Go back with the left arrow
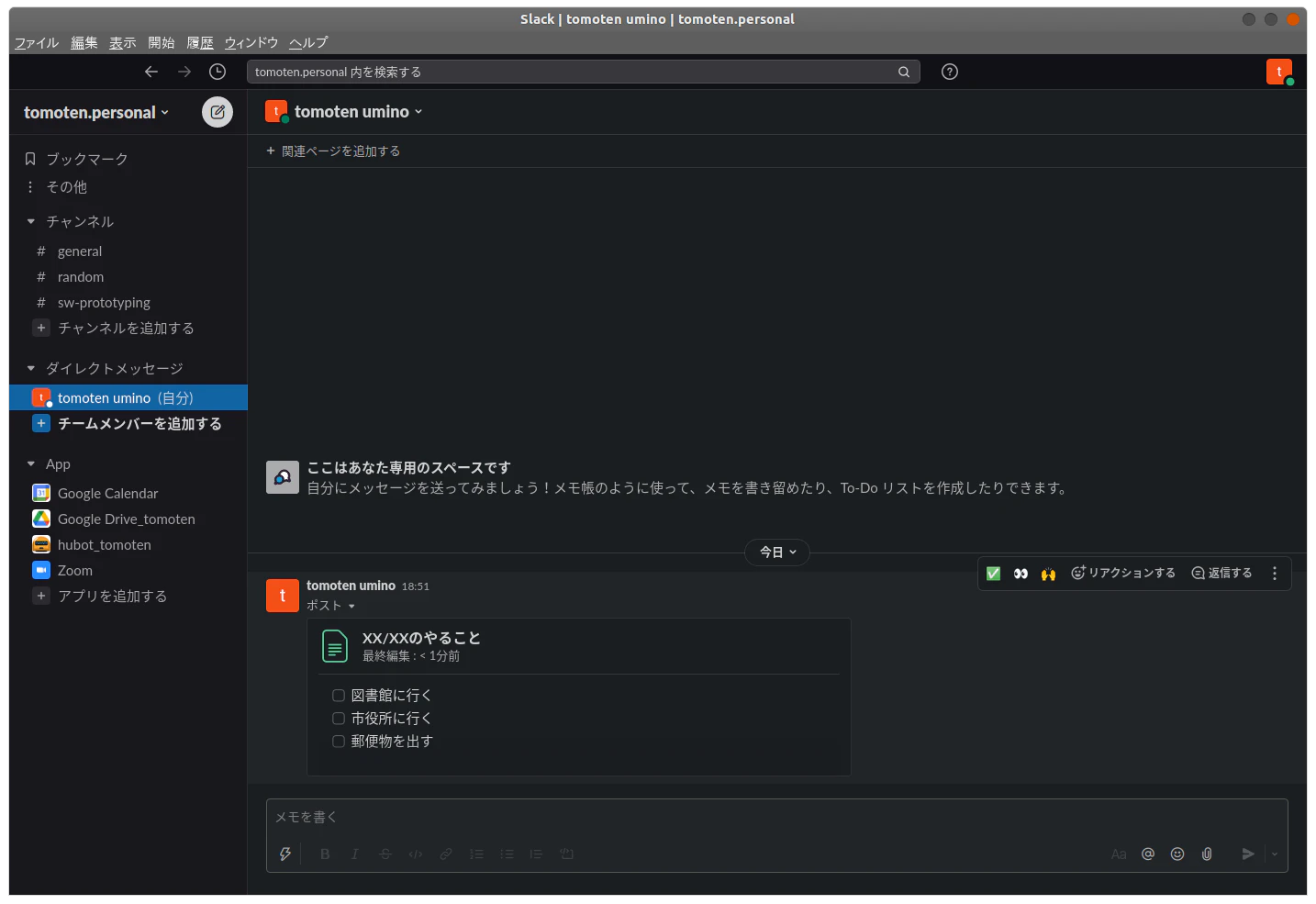 pyautogui.click(x=151, y=72)
